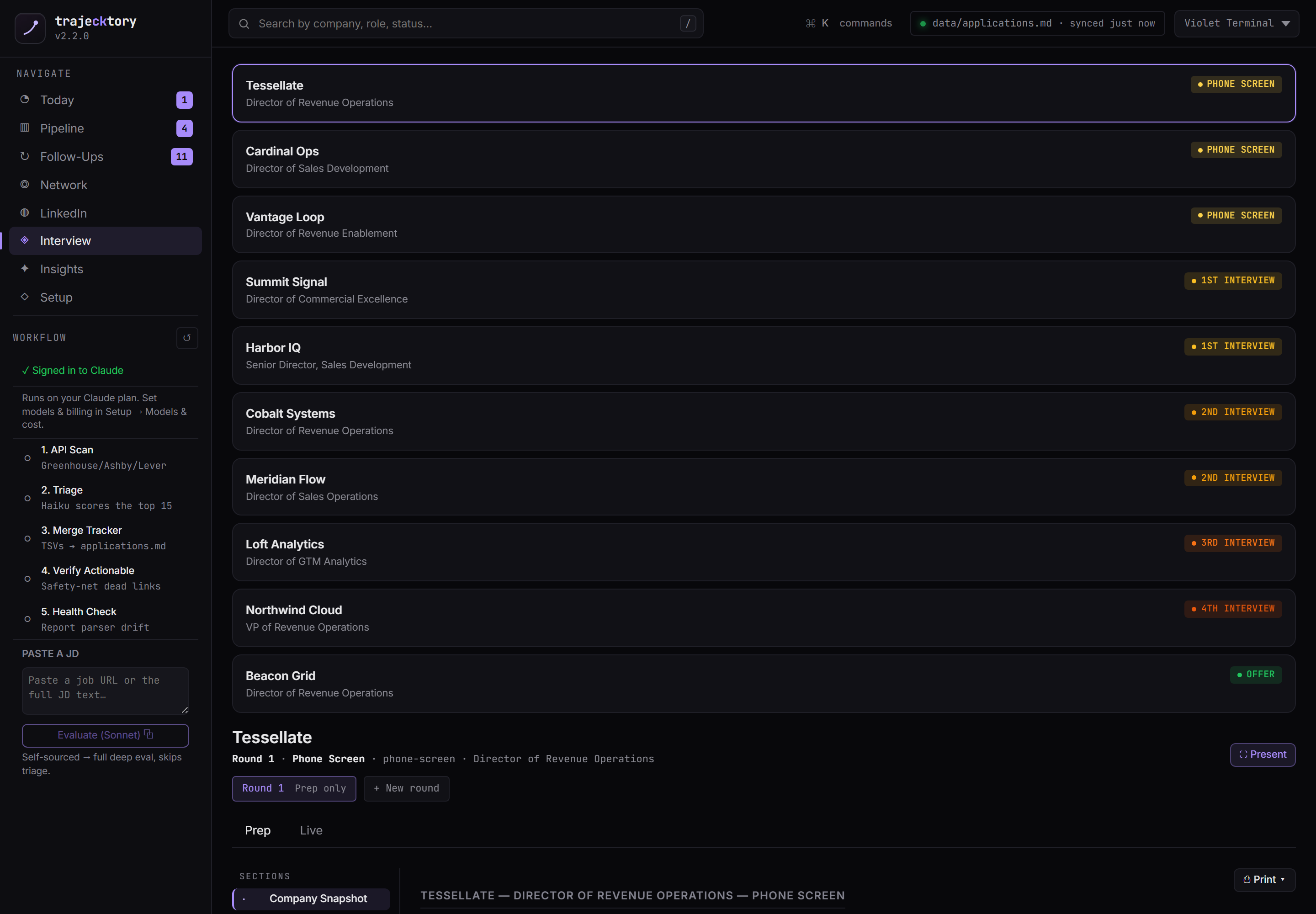The height and width of the screenshot is (914, 1316).
Task: Click the 4TH INTERVIEW status badge
Action: click(x=1233, y=609)
